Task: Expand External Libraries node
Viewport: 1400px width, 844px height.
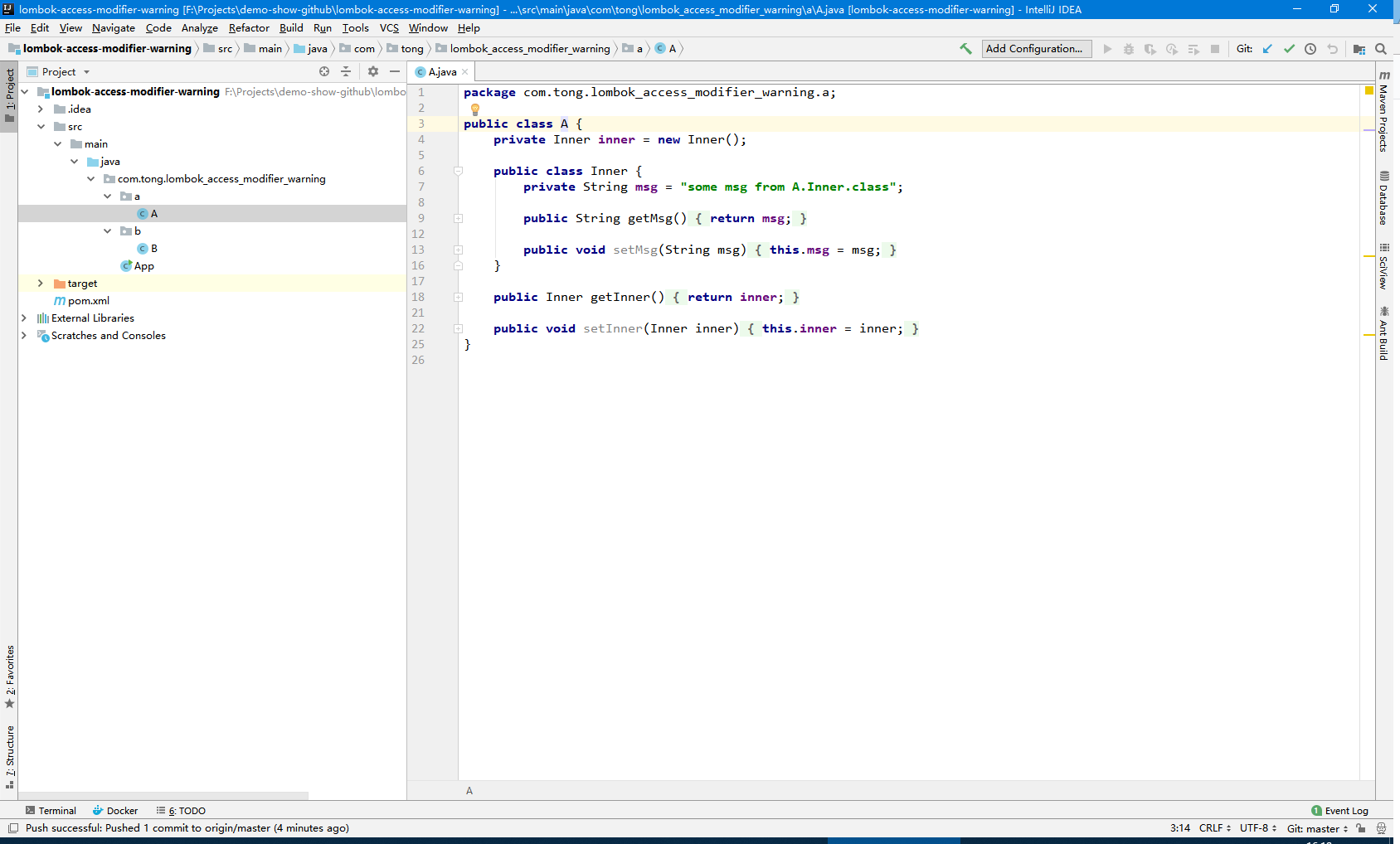Action: point(24,318)
